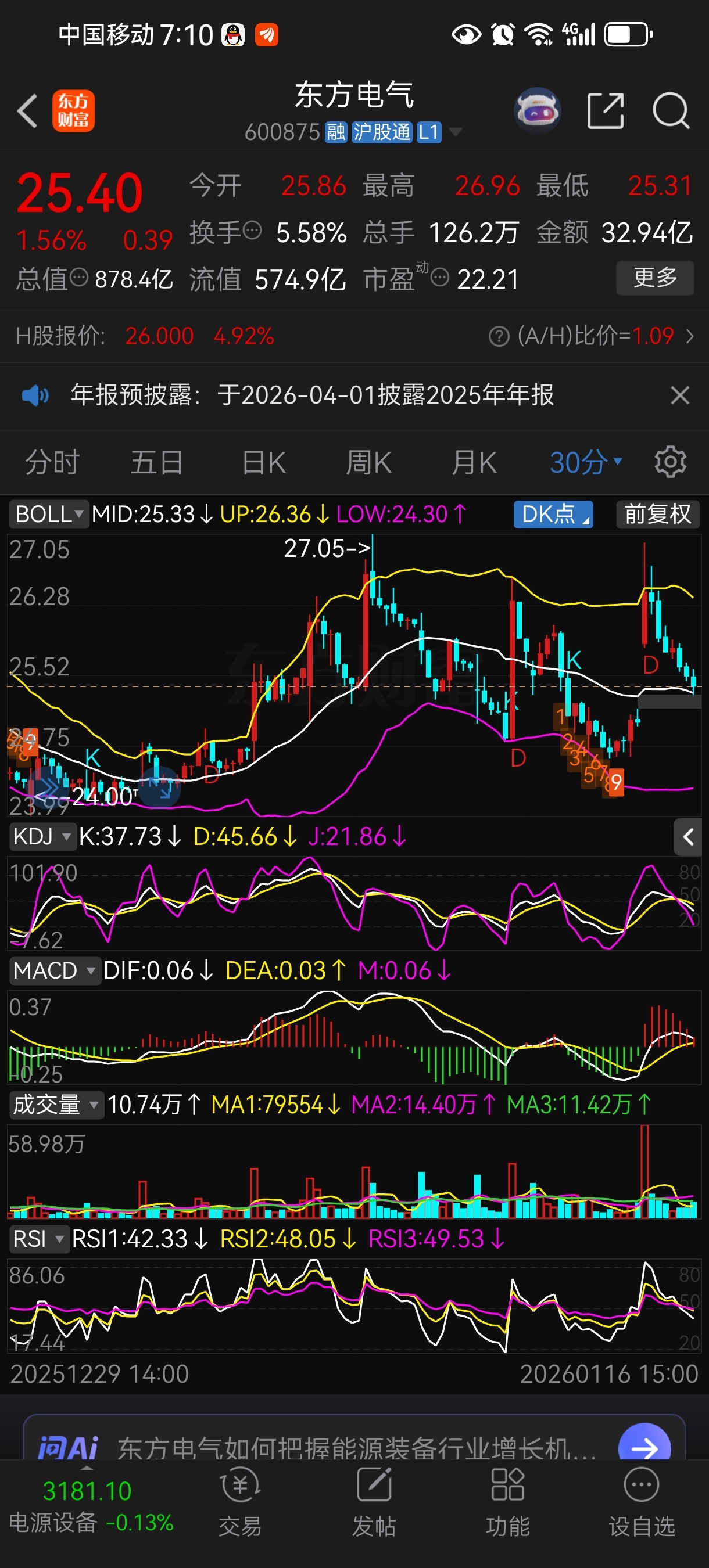
Task: Switch to 五日 chart tab
Action: [157, 463]
